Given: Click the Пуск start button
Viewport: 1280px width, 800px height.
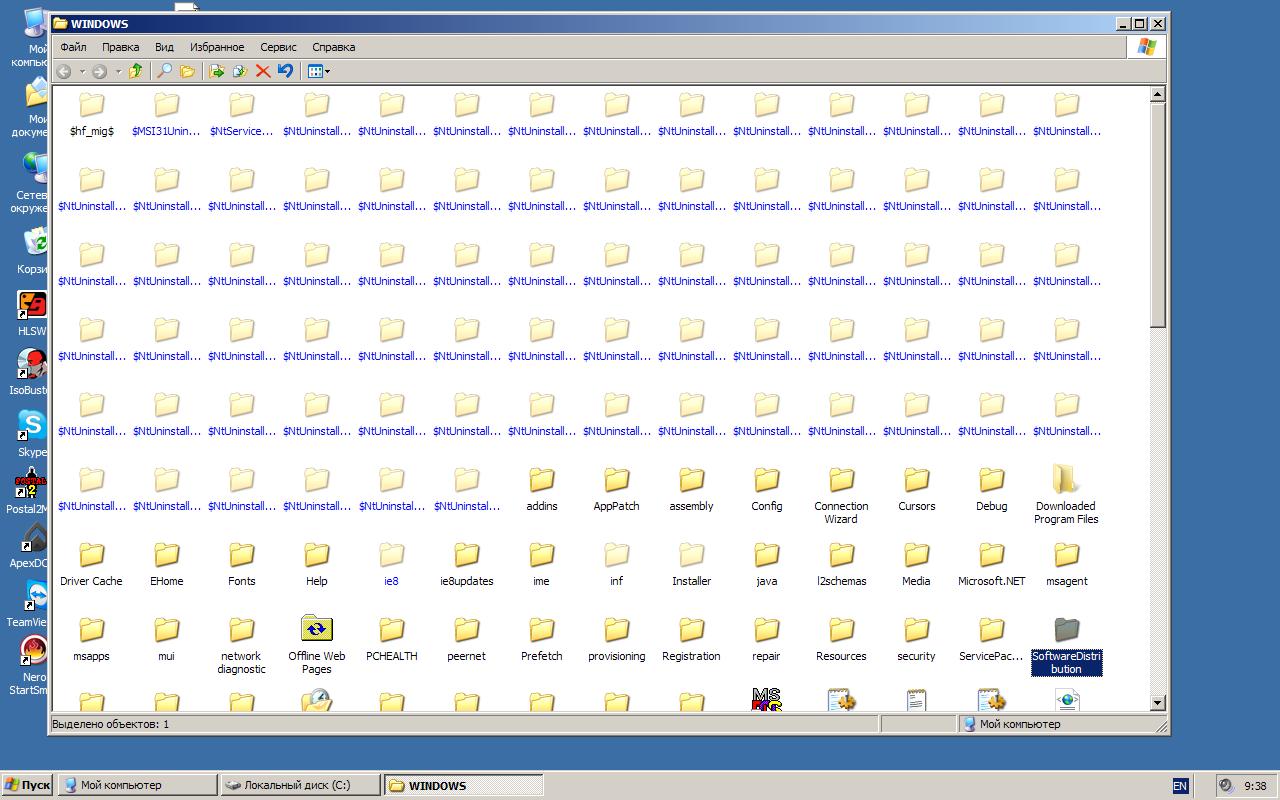Looking at the screenshot, I should pos(27,785).
